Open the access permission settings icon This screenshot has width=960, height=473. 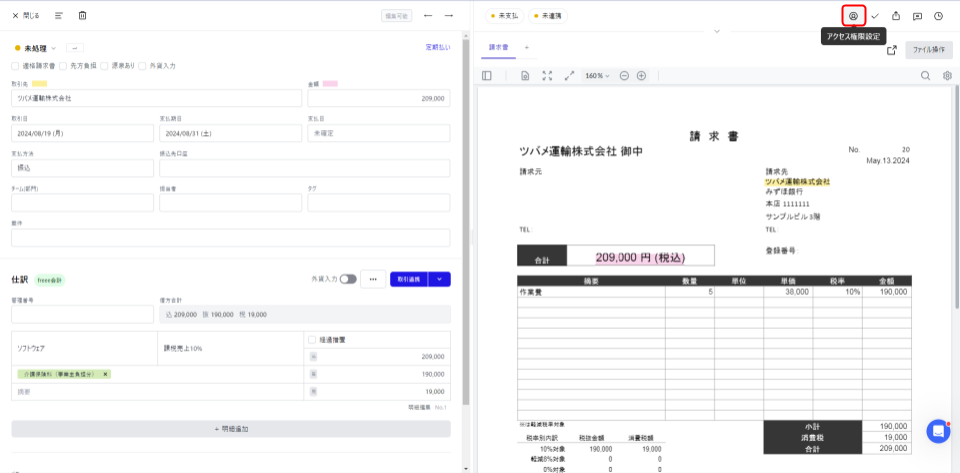853,16
